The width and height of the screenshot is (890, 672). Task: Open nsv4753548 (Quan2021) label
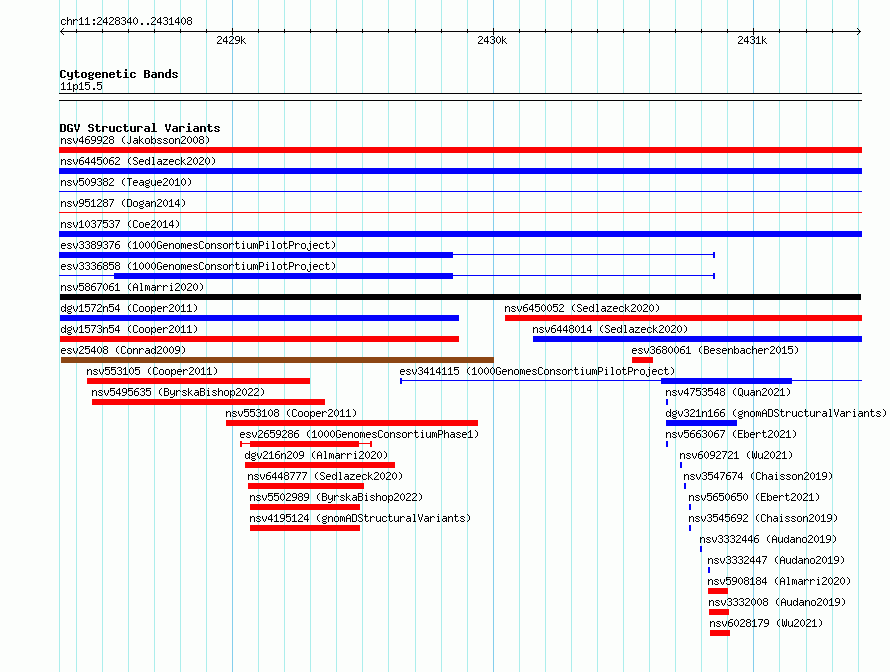click(728, 392)
